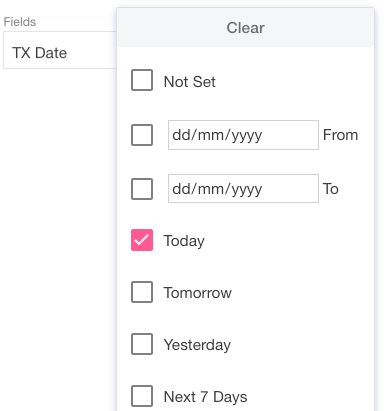Click the Clear button
Viewport: 388px width, 411px height.
(x=246, y=28)
